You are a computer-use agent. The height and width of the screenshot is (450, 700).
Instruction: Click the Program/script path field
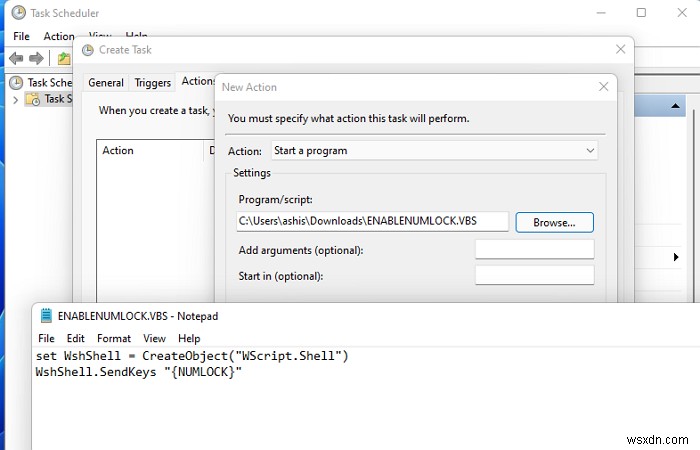point(371,222)
